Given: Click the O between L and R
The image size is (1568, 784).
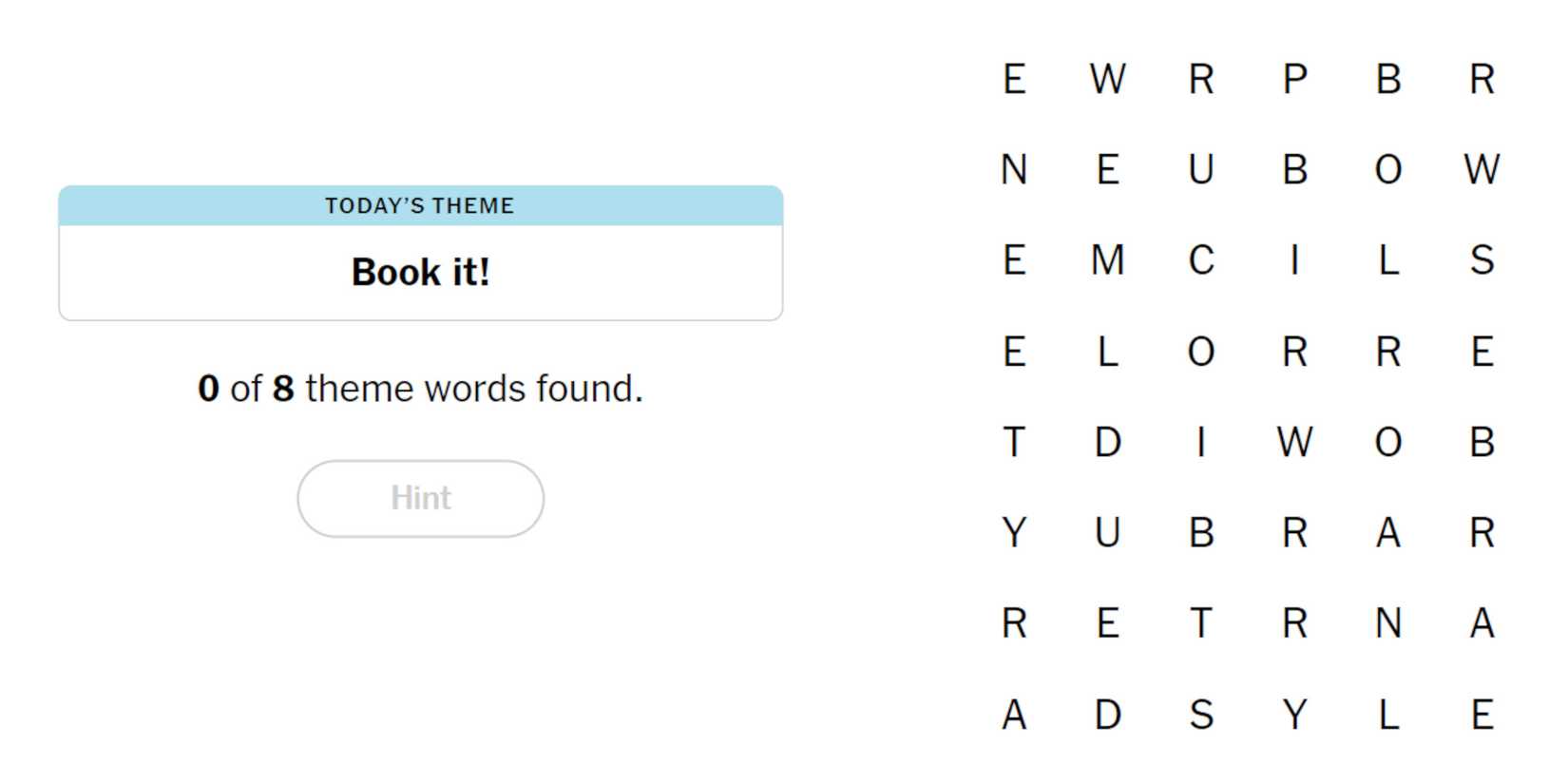Looking at the screenshot, I should tap(1201, 352).
